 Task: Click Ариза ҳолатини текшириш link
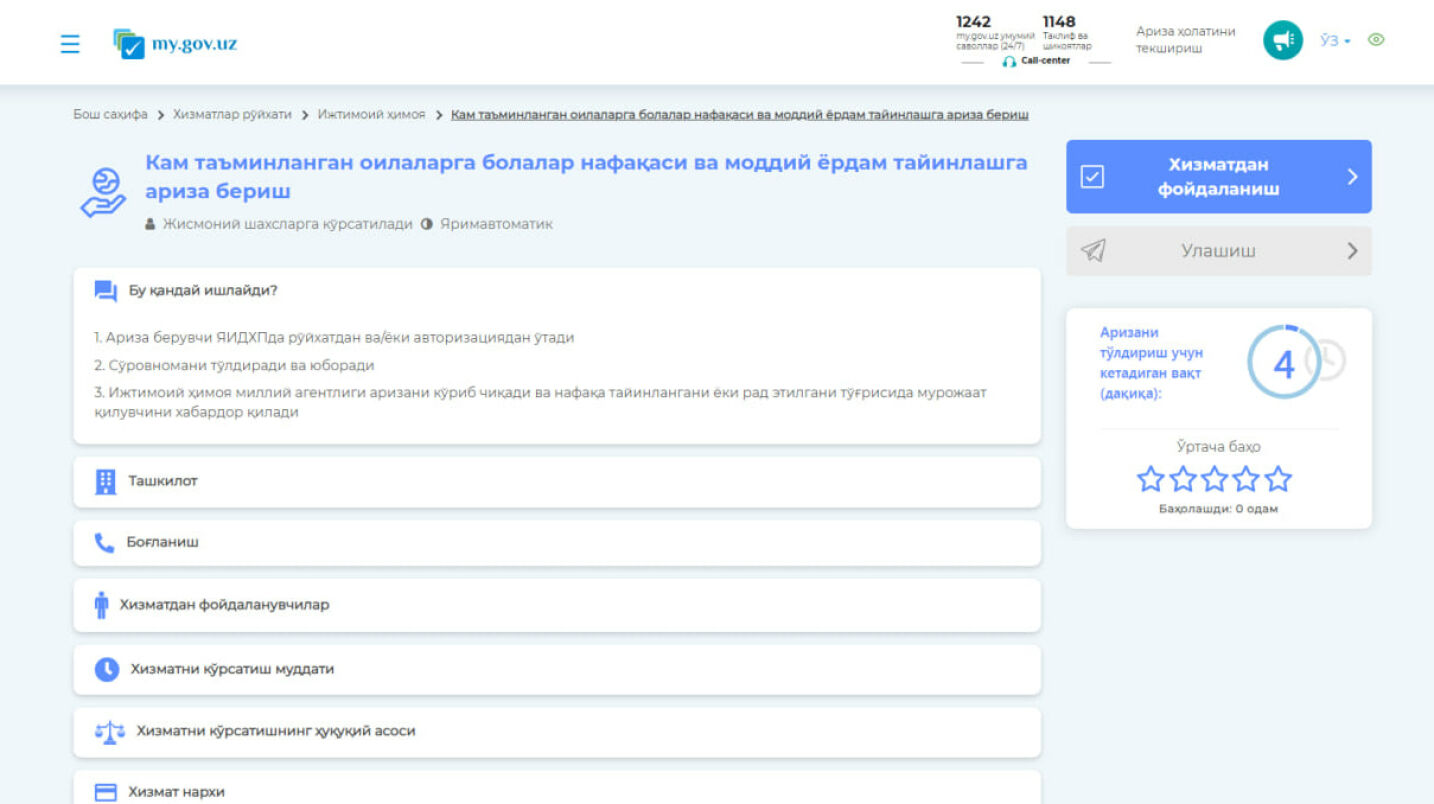[x=1185, y=40]
